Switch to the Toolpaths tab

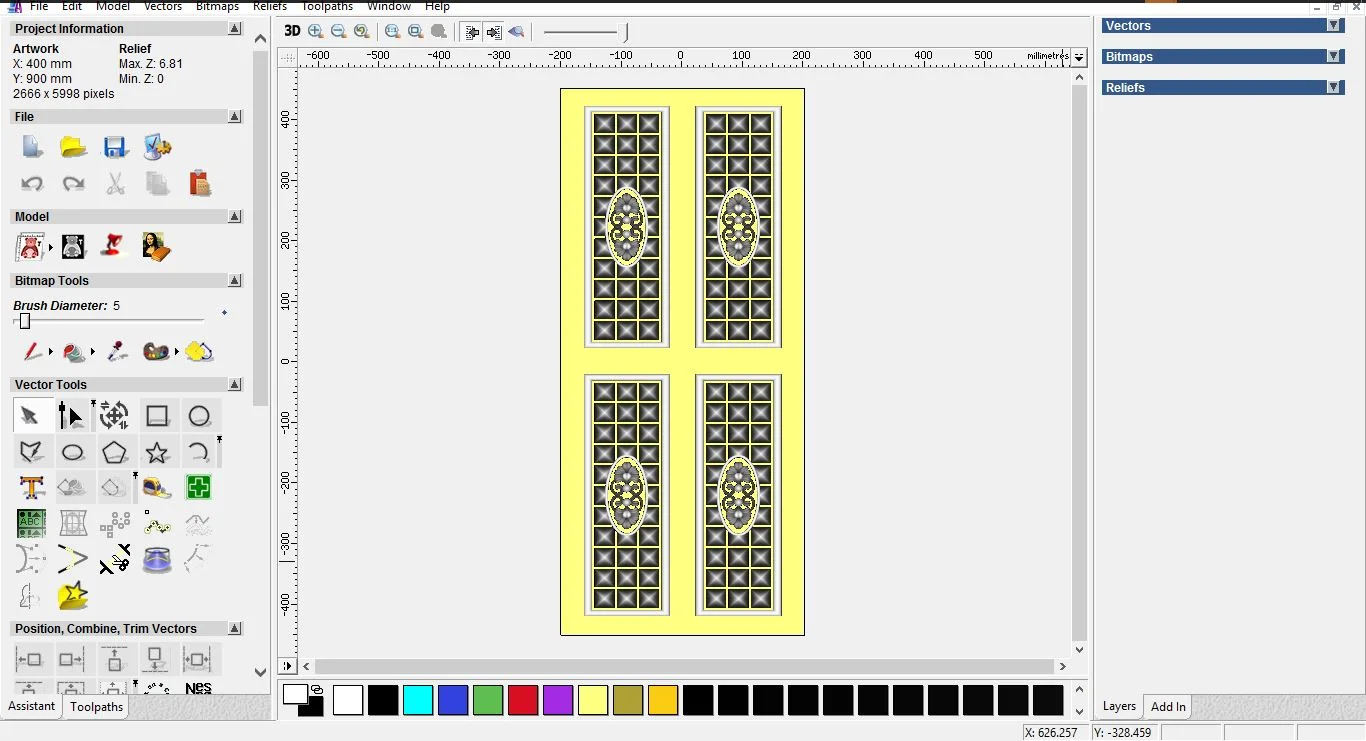96,707
